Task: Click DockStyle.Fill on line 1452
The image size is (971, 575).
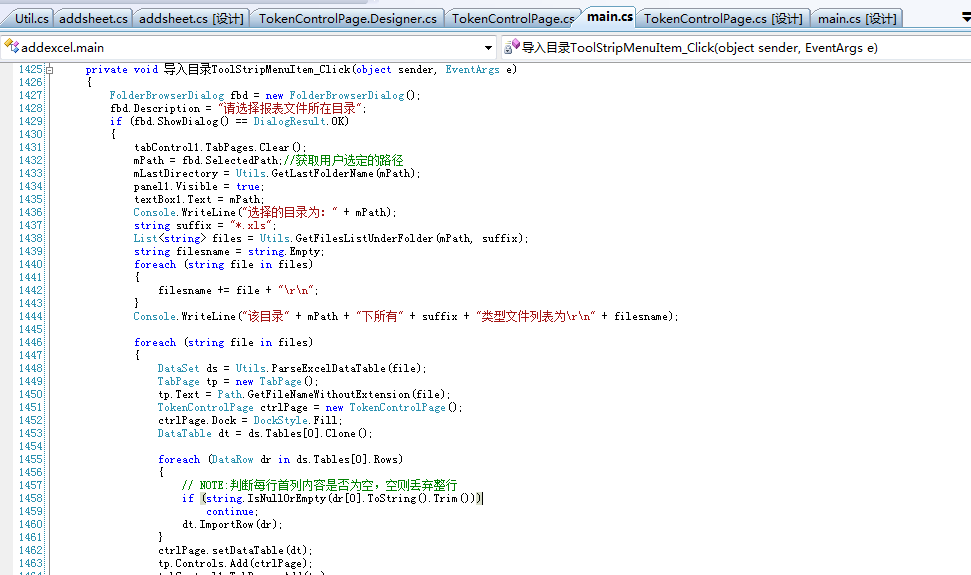Action: (296, 420)
